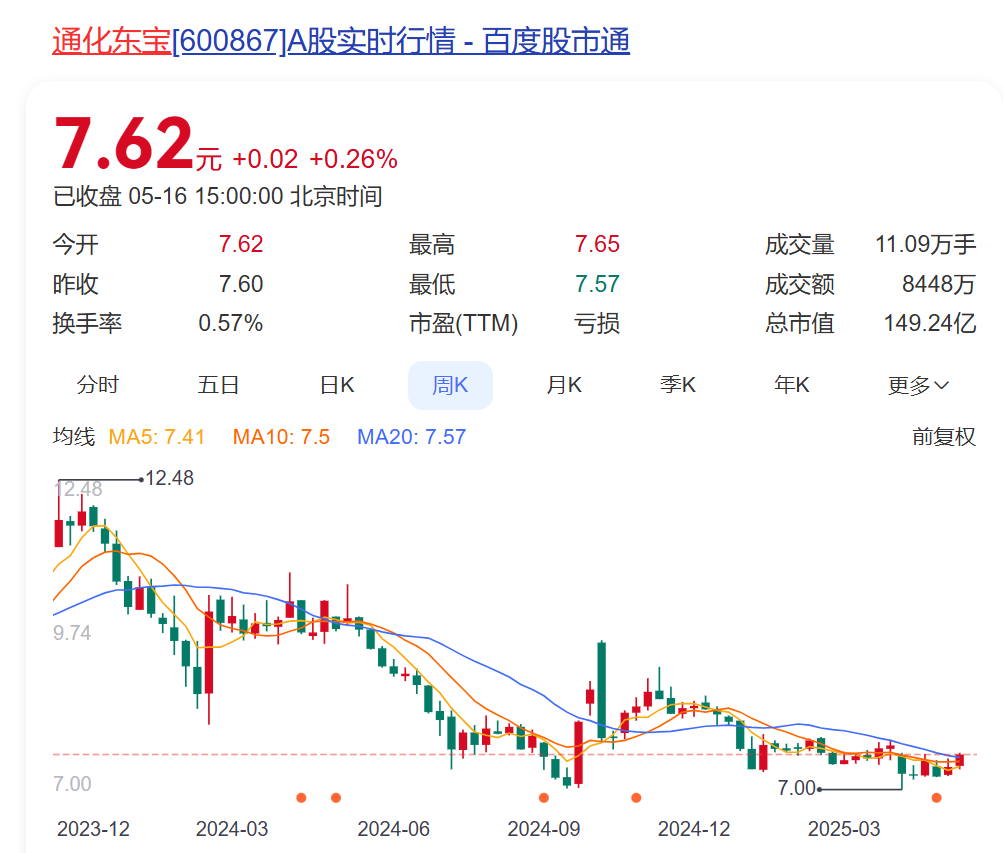
Task: Switch to the 分时 chart tab
Action: click(x=98, y=385)
